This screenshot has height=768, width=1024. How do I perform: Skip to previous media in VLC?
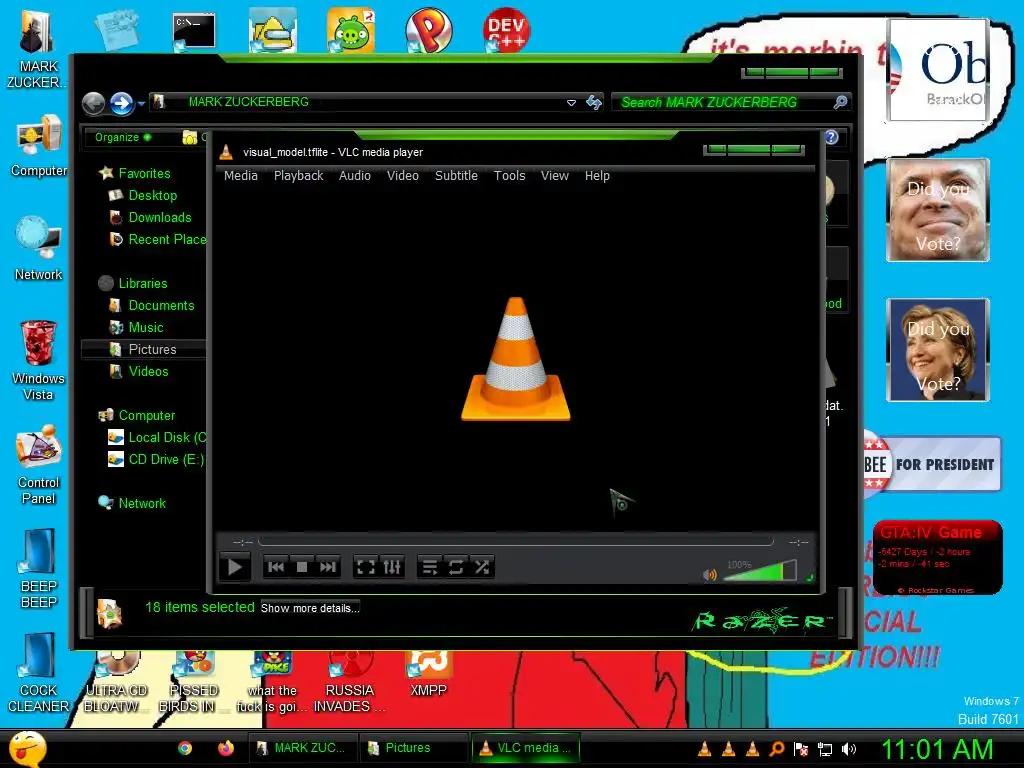click(276, 567)
